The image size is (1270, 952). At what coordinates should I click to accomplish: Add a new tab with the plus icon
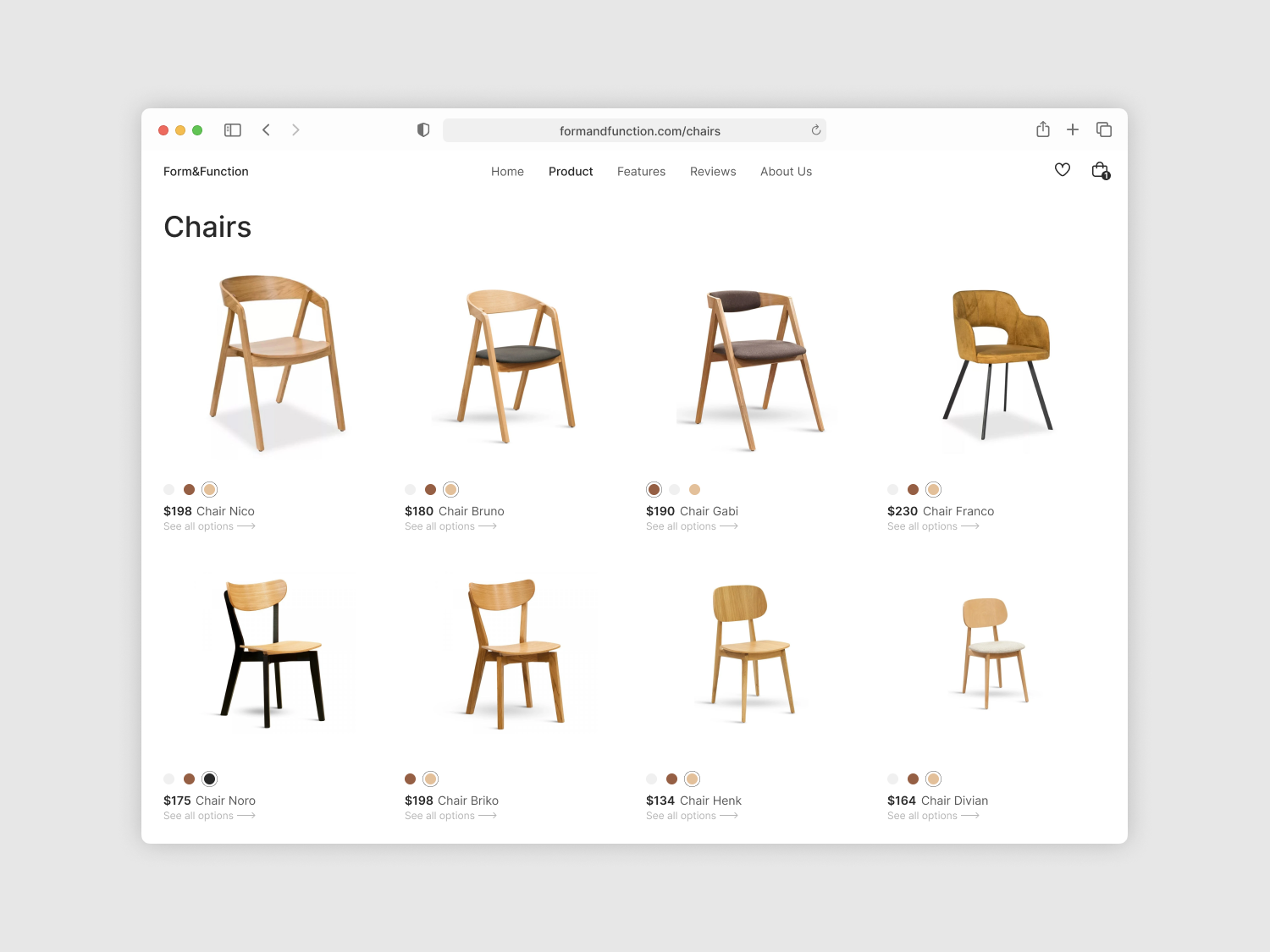(1073, 129)
